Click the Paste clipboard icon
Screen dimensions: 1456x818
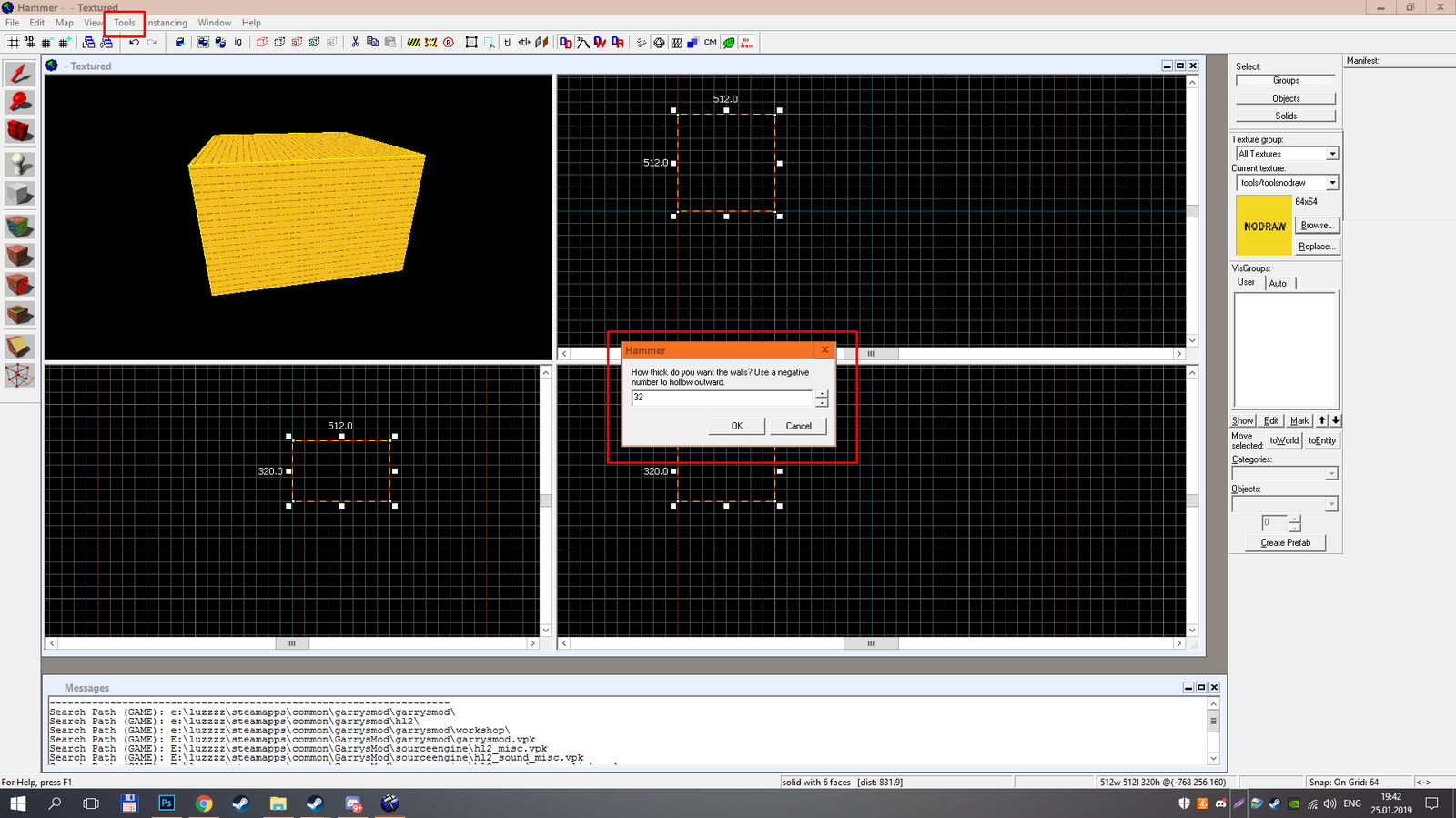(x=390, y=42)
